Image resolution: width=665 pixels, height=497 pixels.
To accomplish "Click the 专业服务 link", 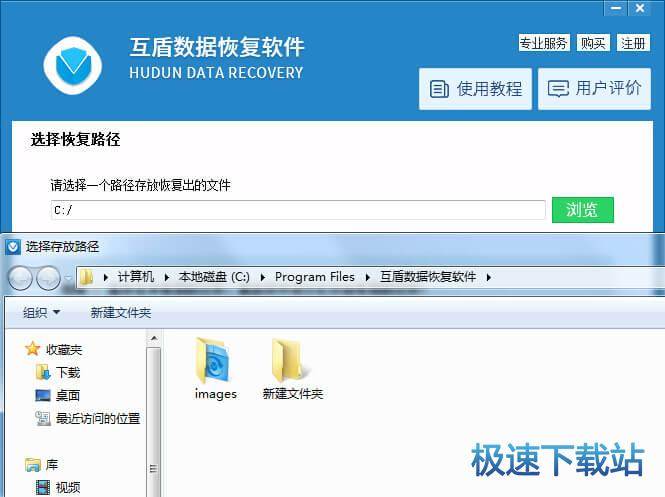I will [x=544, y=43].
